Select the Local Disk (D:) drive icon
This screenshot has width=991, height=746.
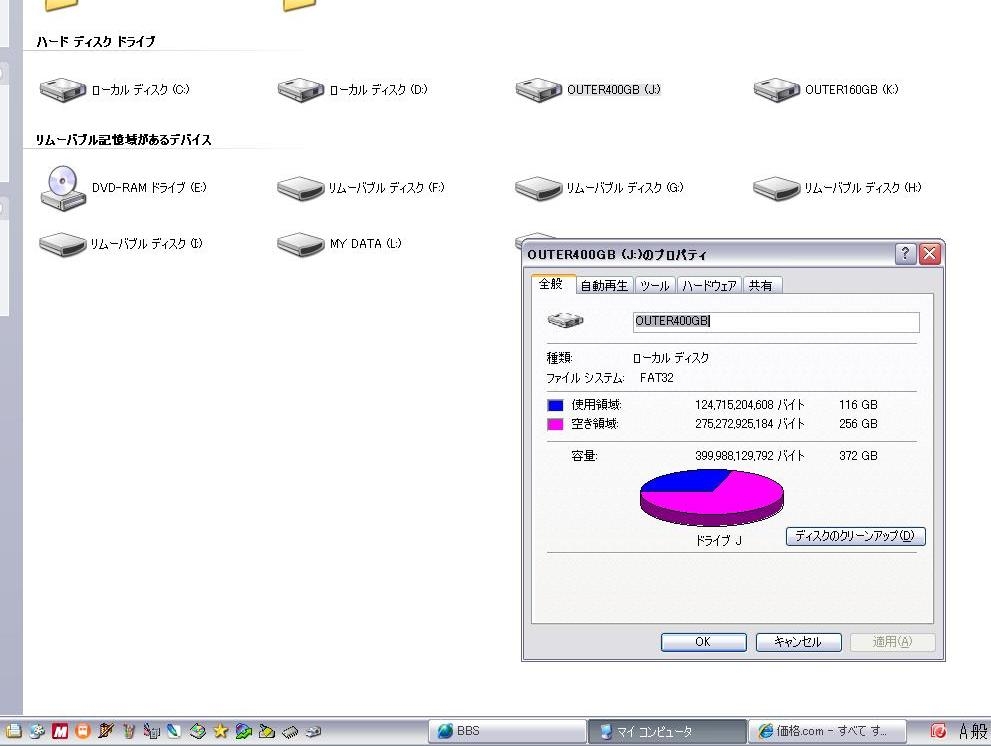coord(301,90)
